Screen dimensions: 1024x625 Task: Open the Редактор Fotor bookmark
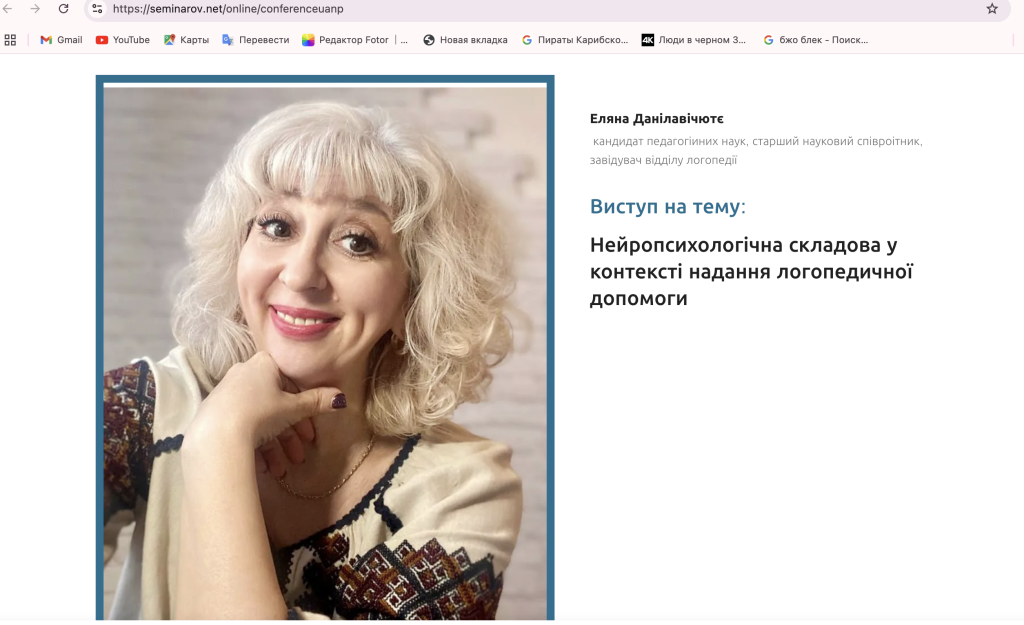(355, 40)
